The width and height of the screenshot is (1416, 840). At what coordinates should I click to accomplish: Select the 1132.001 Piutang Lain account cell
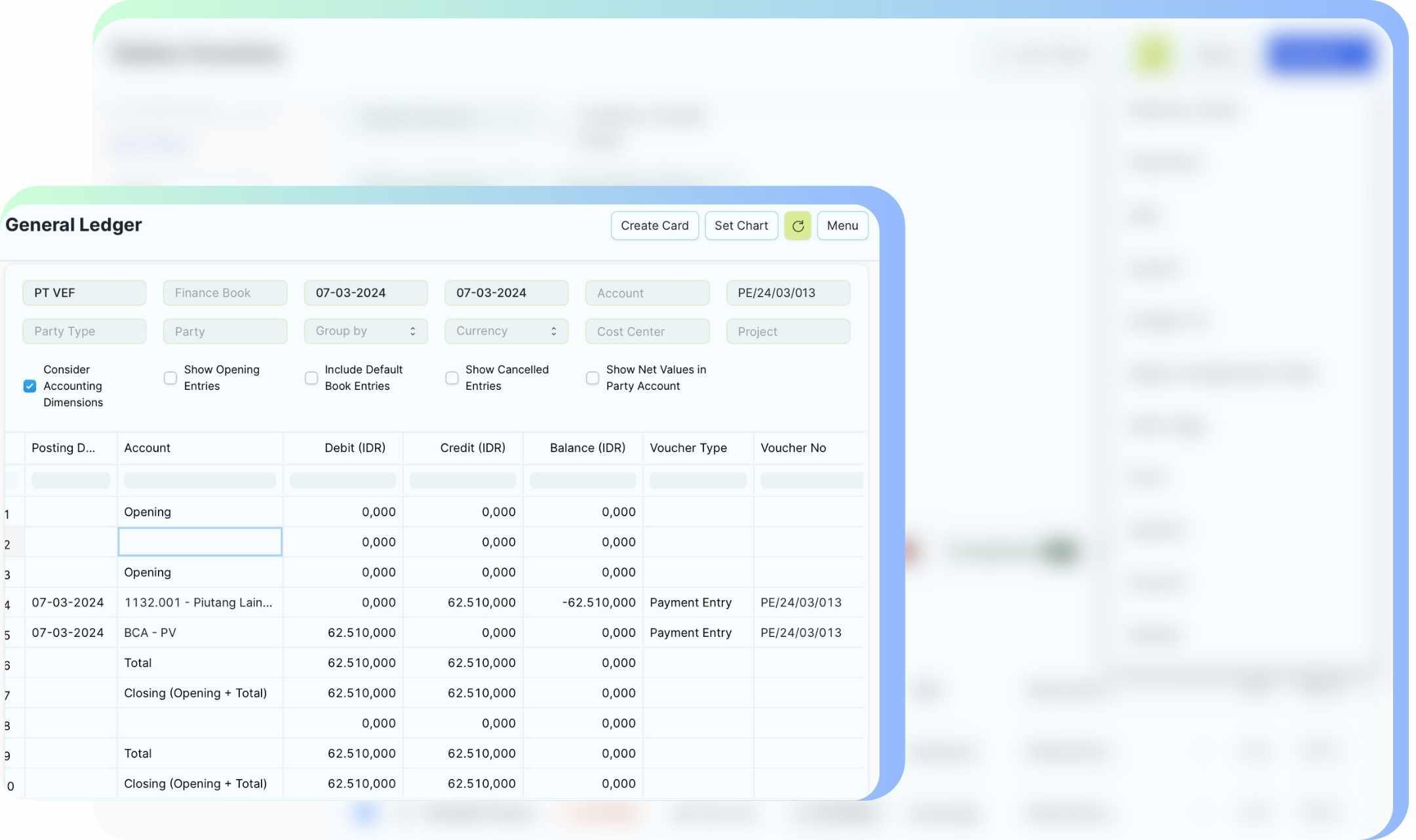point(199,602)
